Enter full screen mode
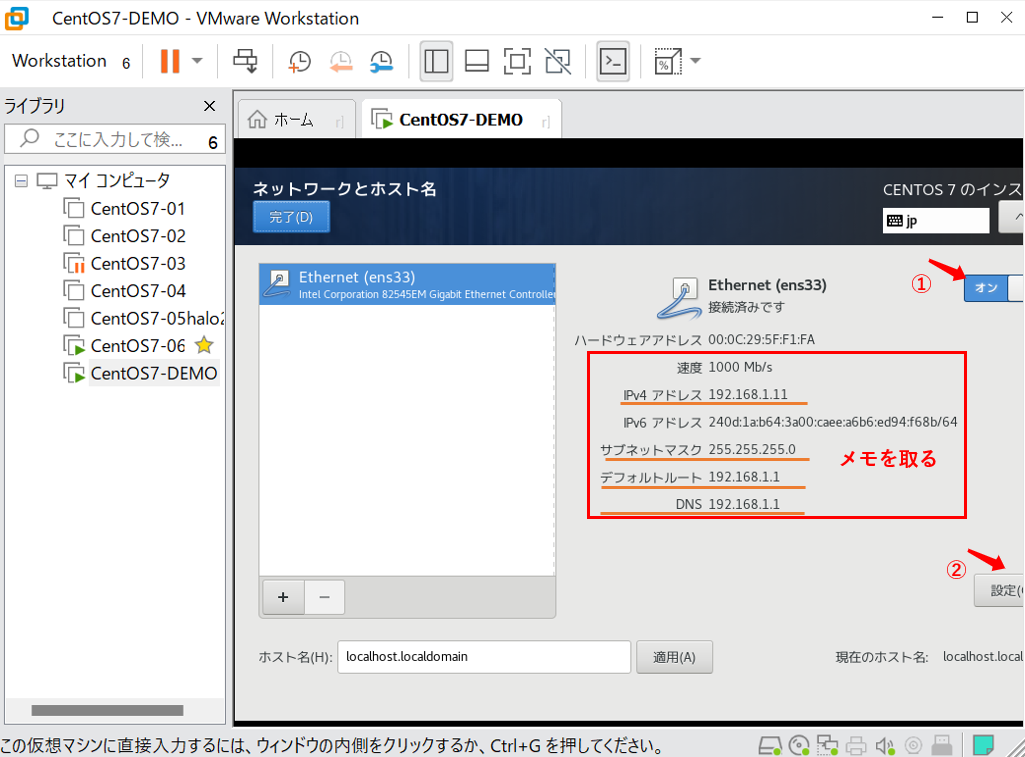This screenshot has height=757, width=1025. (x=517, y=61)
